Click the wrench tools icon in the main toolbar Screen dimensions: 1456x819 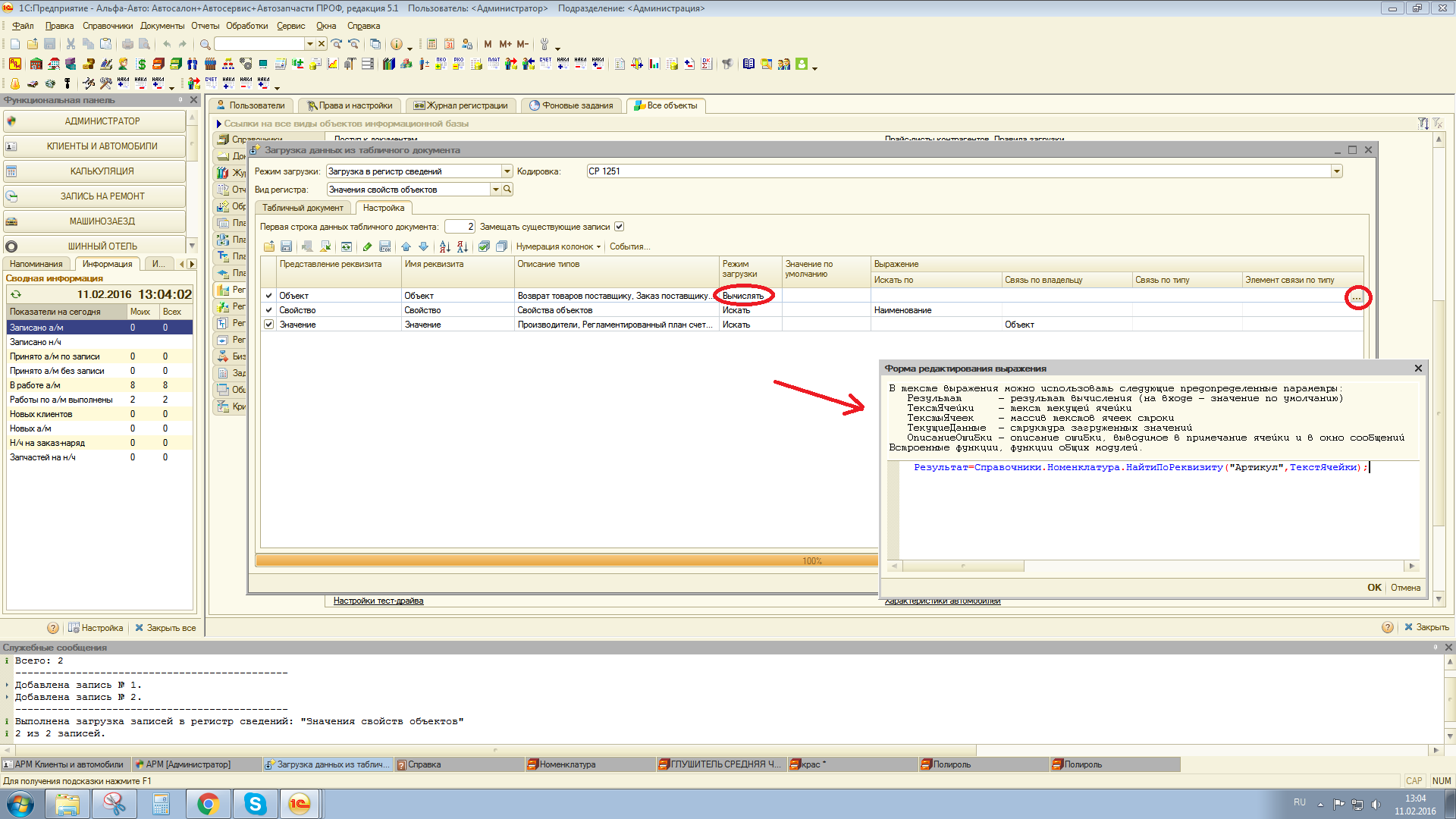click(x=544, y=44)
